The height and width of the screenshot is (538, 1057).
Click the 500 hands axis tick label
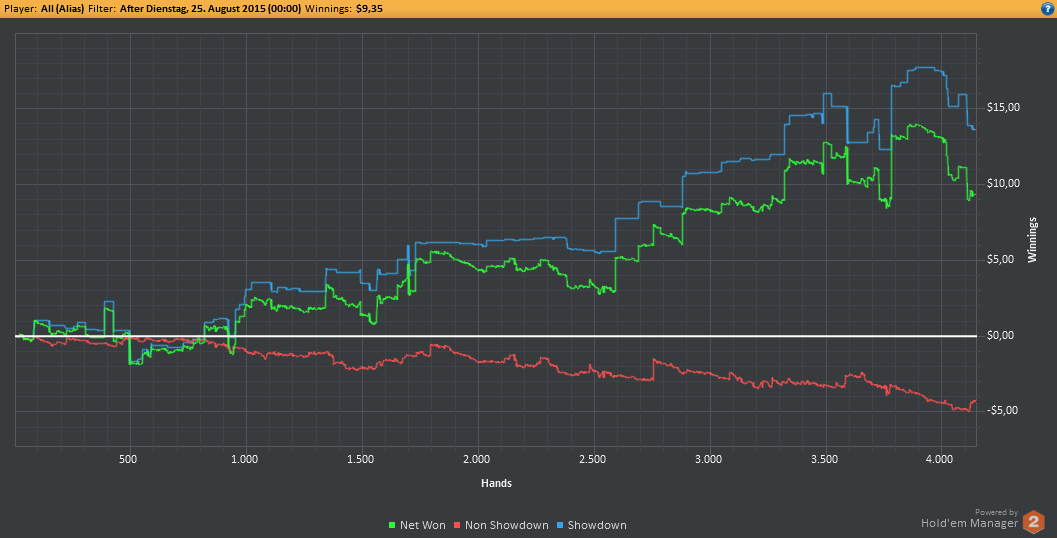(127, 459)
